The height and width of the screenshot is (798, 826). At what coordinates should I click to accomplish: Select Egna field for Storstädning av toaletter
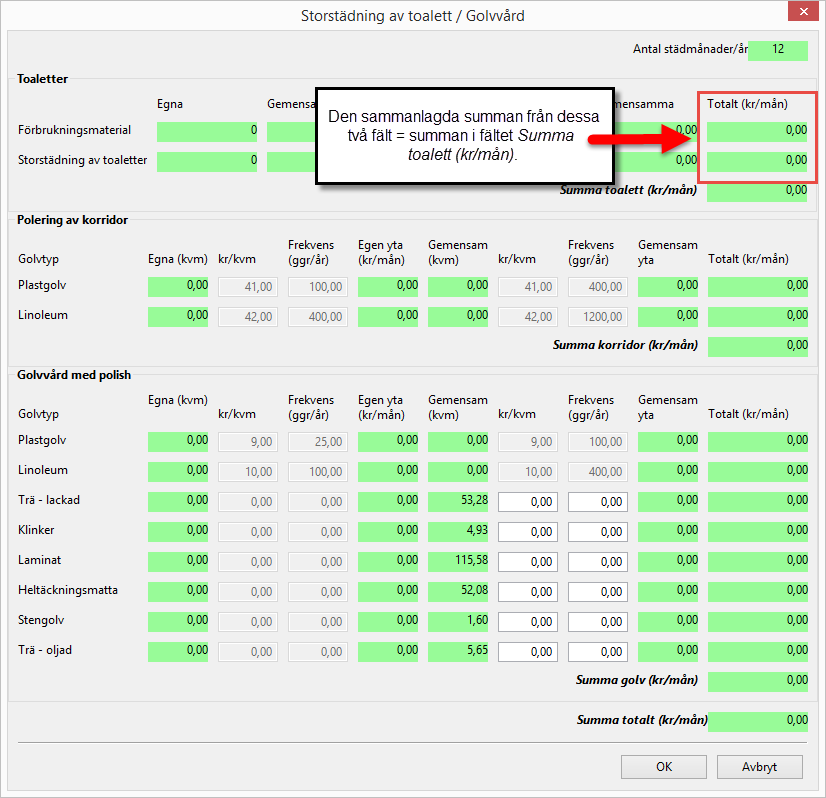click(207, 161)
